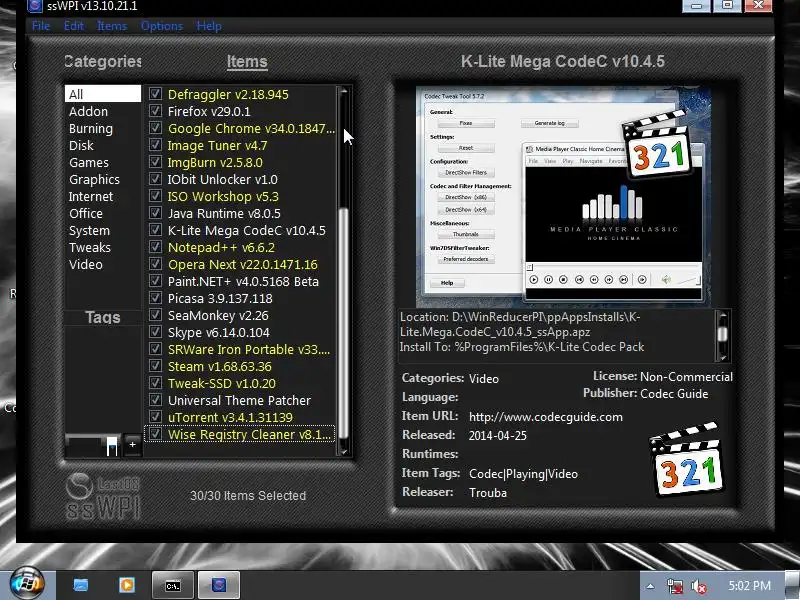
Task: Click location box scroll up arrow
Action: click(x=722, y=316)
